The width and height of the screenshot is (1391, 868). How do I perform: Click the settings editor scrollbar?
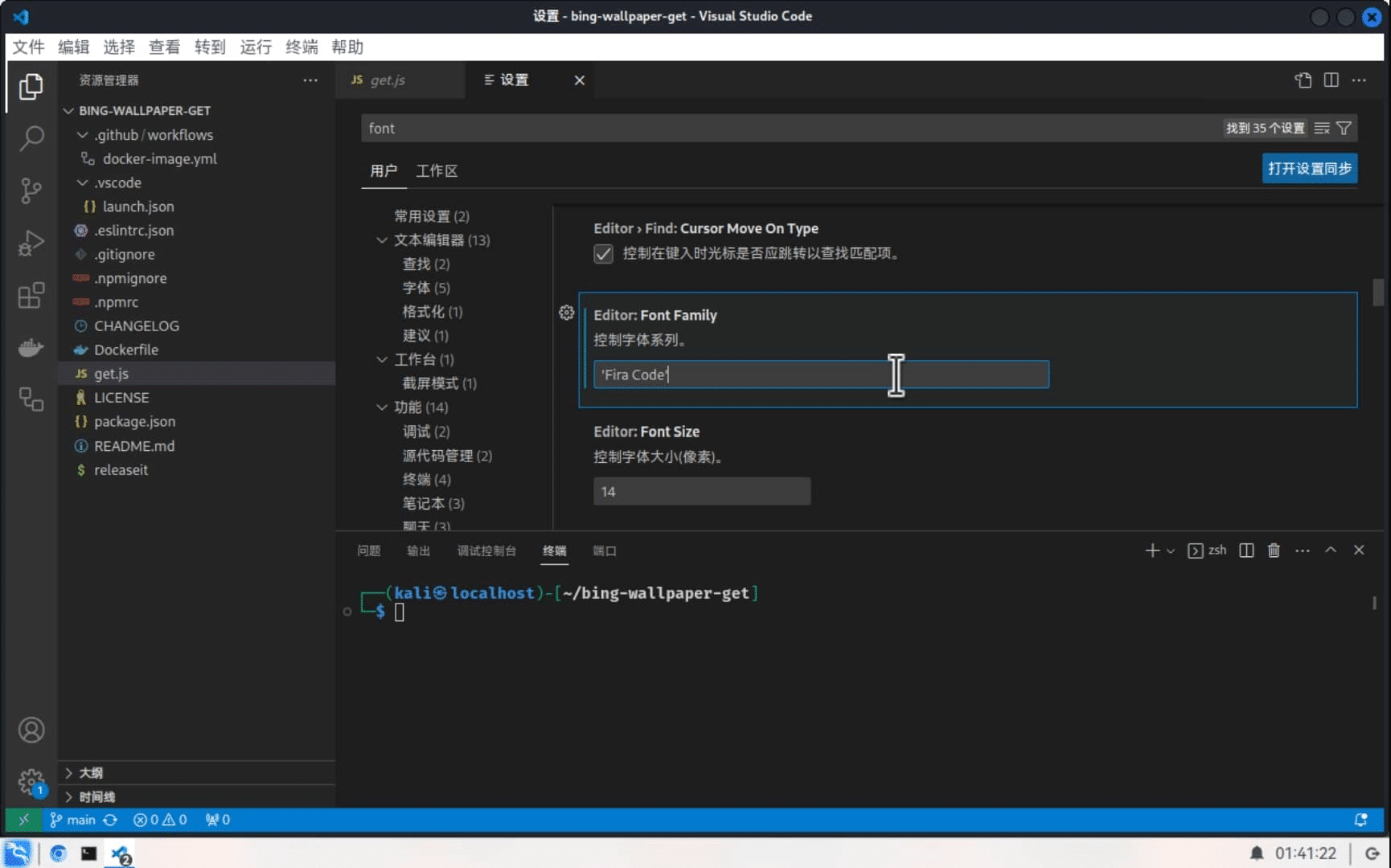coord(1378,292)
